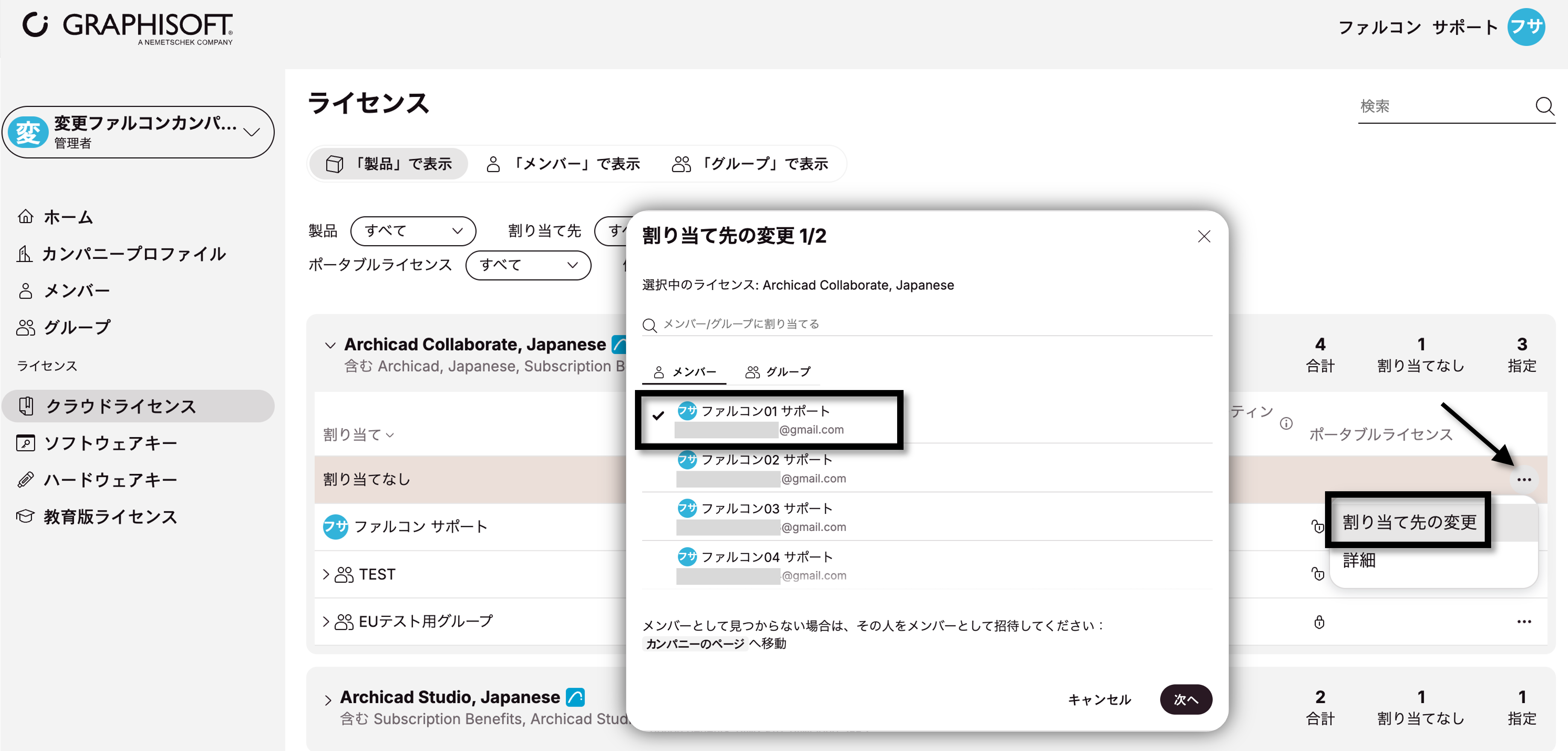Close the 割り当て先の変更 dialog
This screenshot has height=751, width=1568.
[x=1203, y=236]
